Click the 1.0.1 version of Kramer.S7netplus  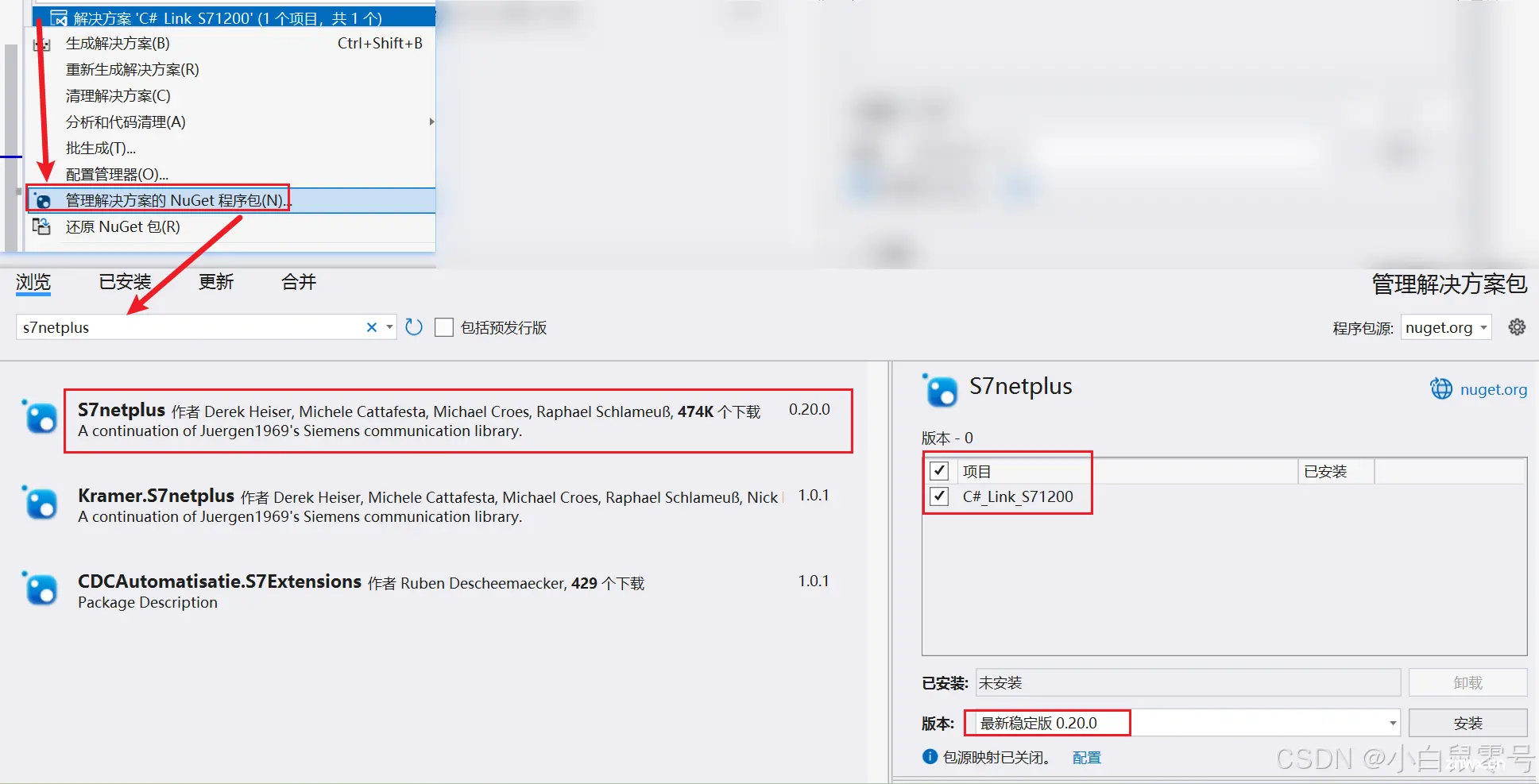(814, 495)
